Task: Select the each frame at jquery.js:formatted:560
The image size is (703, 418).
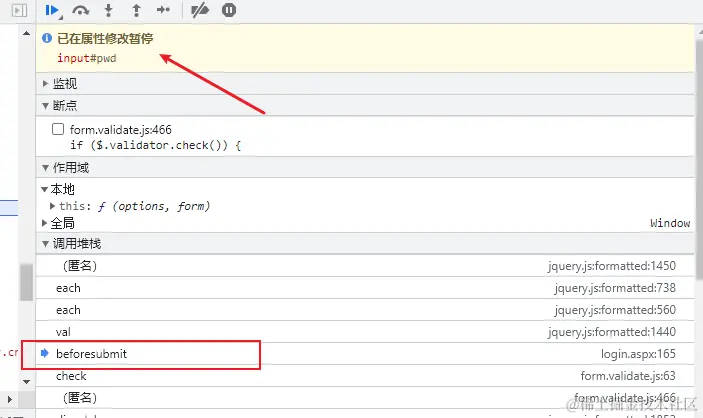Action: tap(365, 310)
